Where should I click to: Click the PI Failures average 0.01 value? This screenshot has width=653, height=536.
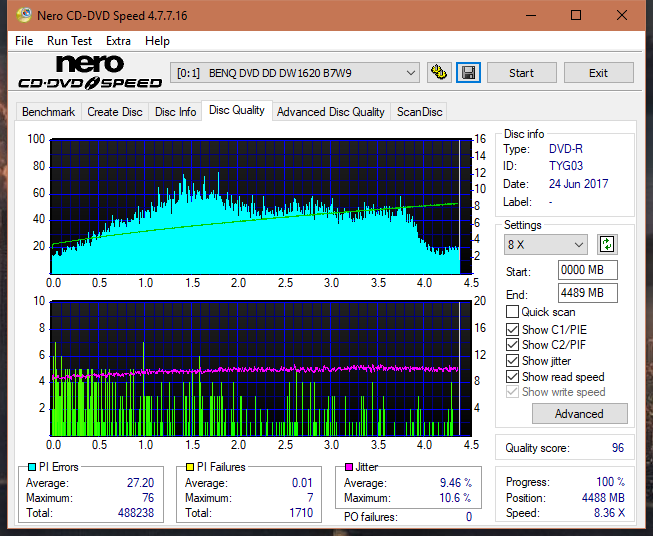(302, 483)
